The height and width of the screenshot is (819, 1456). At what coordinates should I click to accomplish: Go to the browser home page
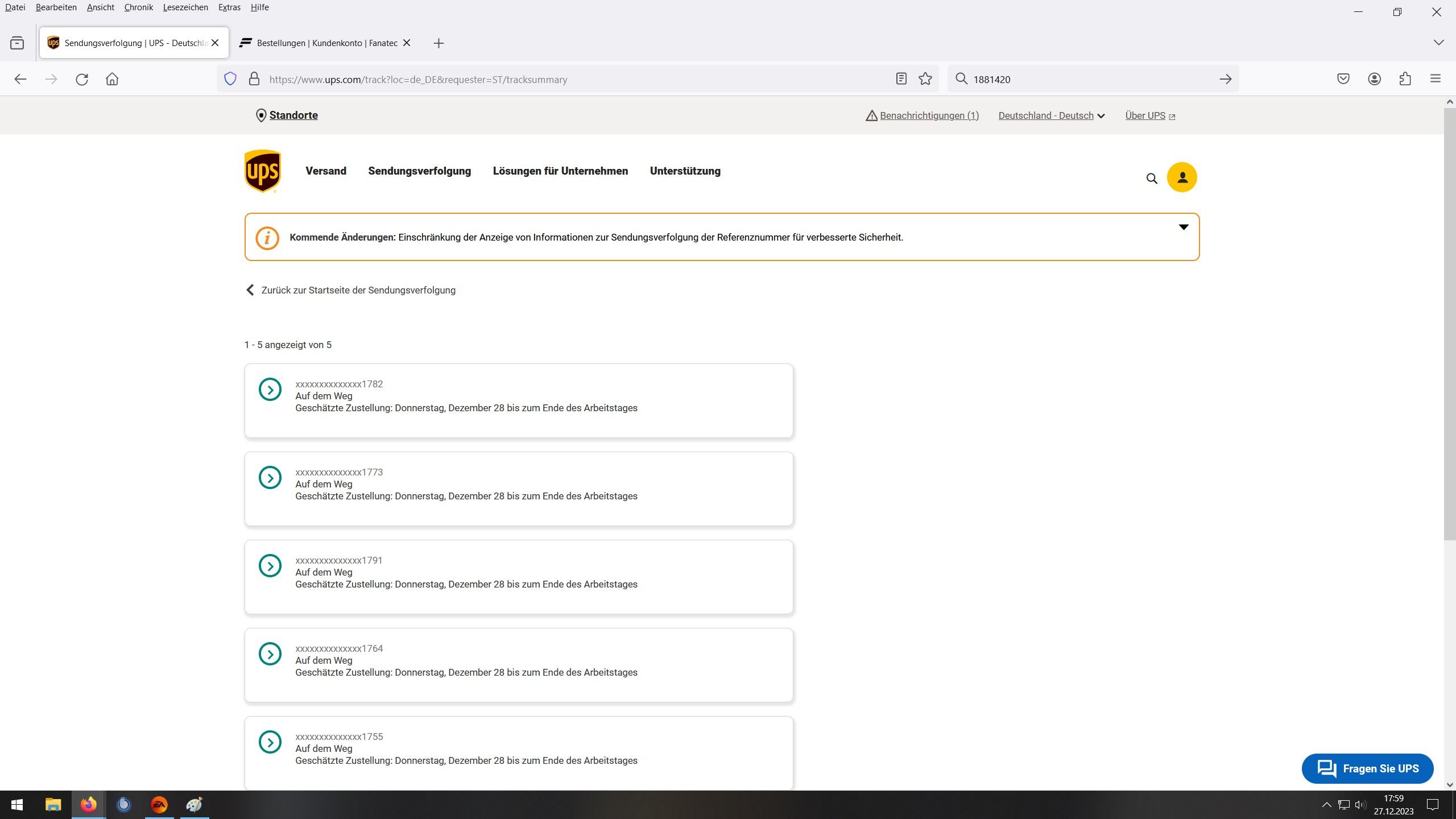(x=112, y=79)
